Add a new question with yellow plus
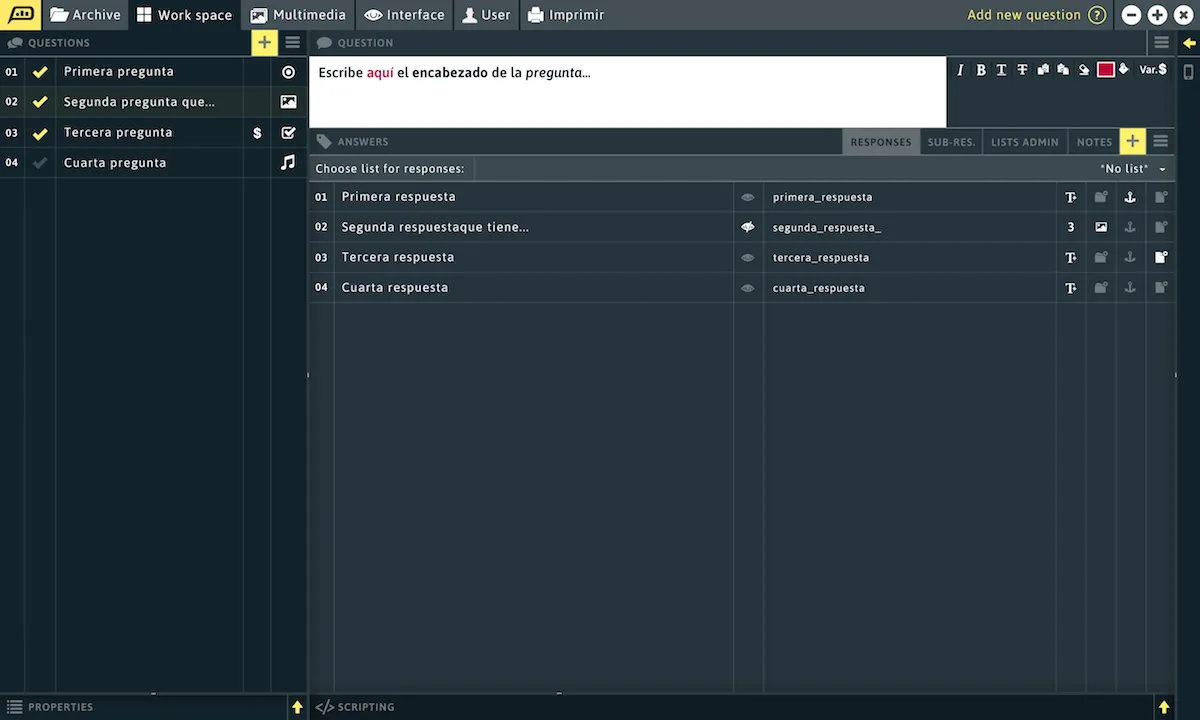The height and width of the screenshot is (720, 1200). pyautogui.click(x=264, y=42)
